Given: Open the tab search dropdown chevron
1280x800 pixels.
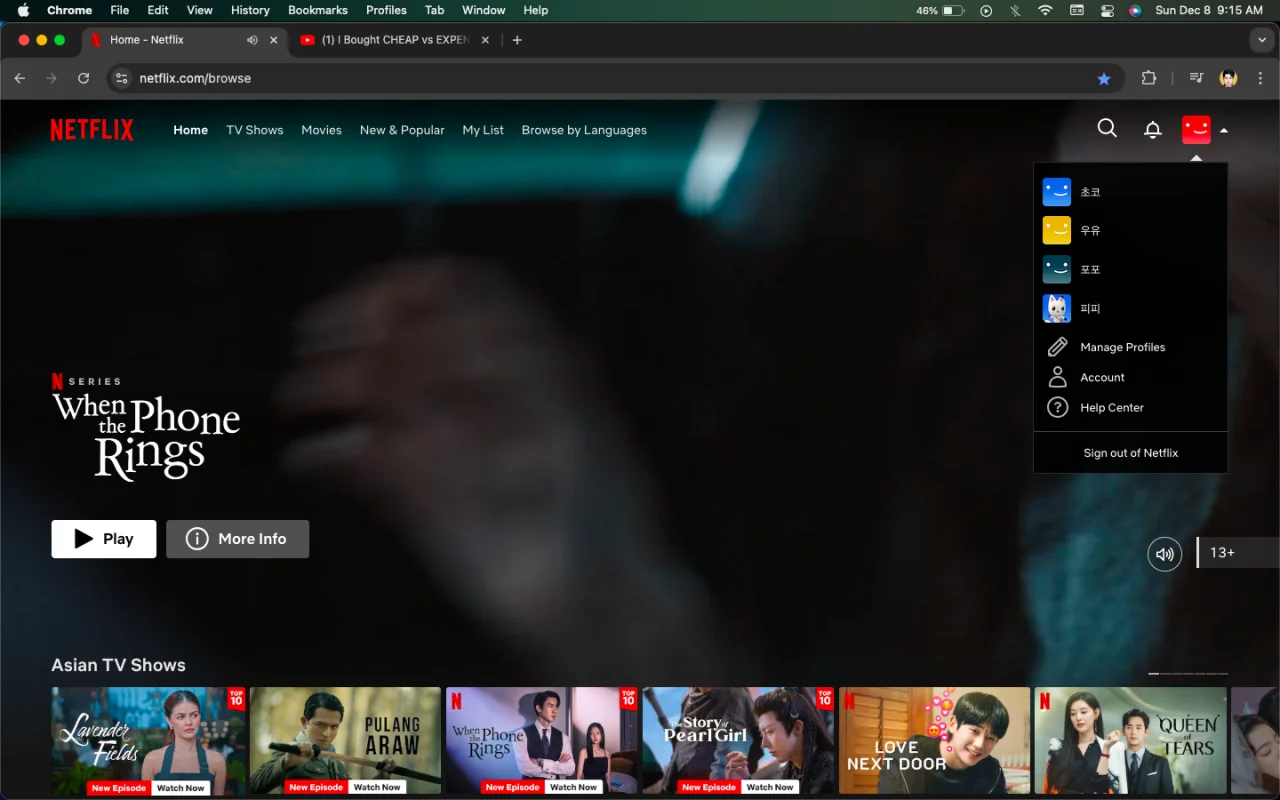Looking at the screenshot, I should [1260, 40].
